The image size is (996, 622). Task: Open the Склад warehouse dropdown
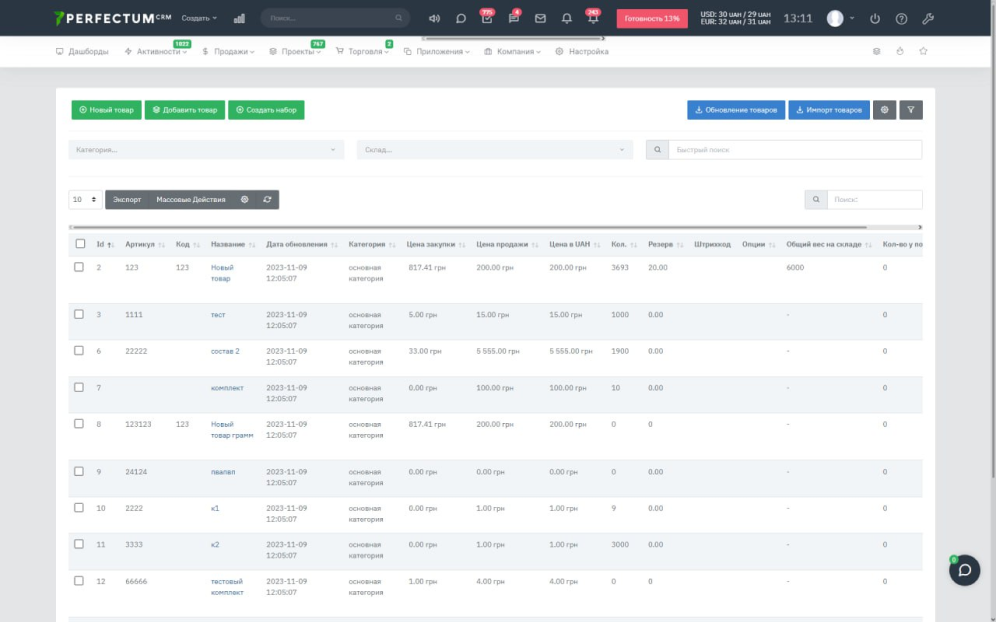[494, 150]
